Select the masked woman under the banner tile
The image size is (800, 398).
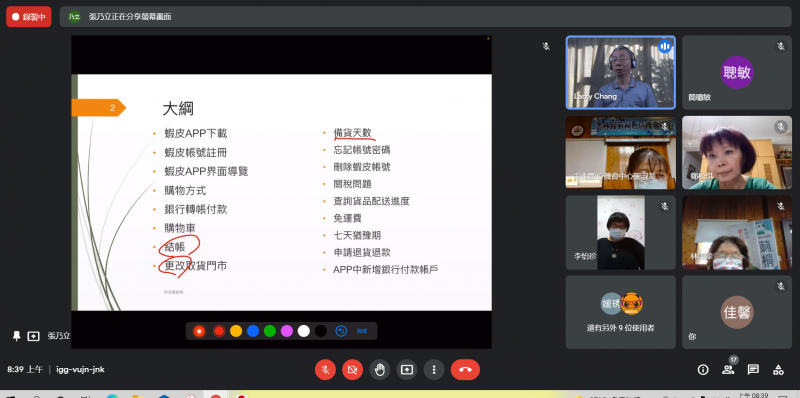tap(620, 153)
